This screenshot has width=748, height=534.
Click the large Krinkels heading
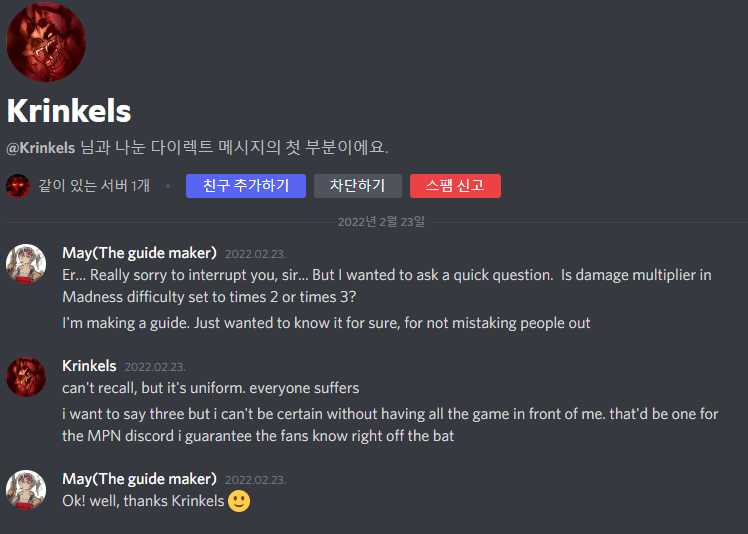(x=69, y=110)
